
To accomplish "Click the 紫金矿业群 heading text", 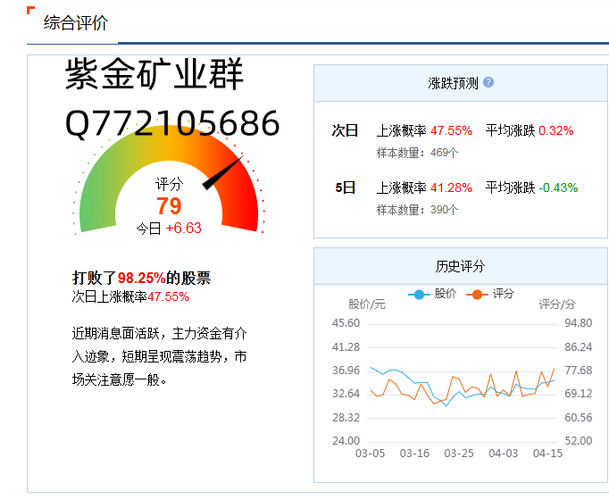I will point(154,74).
